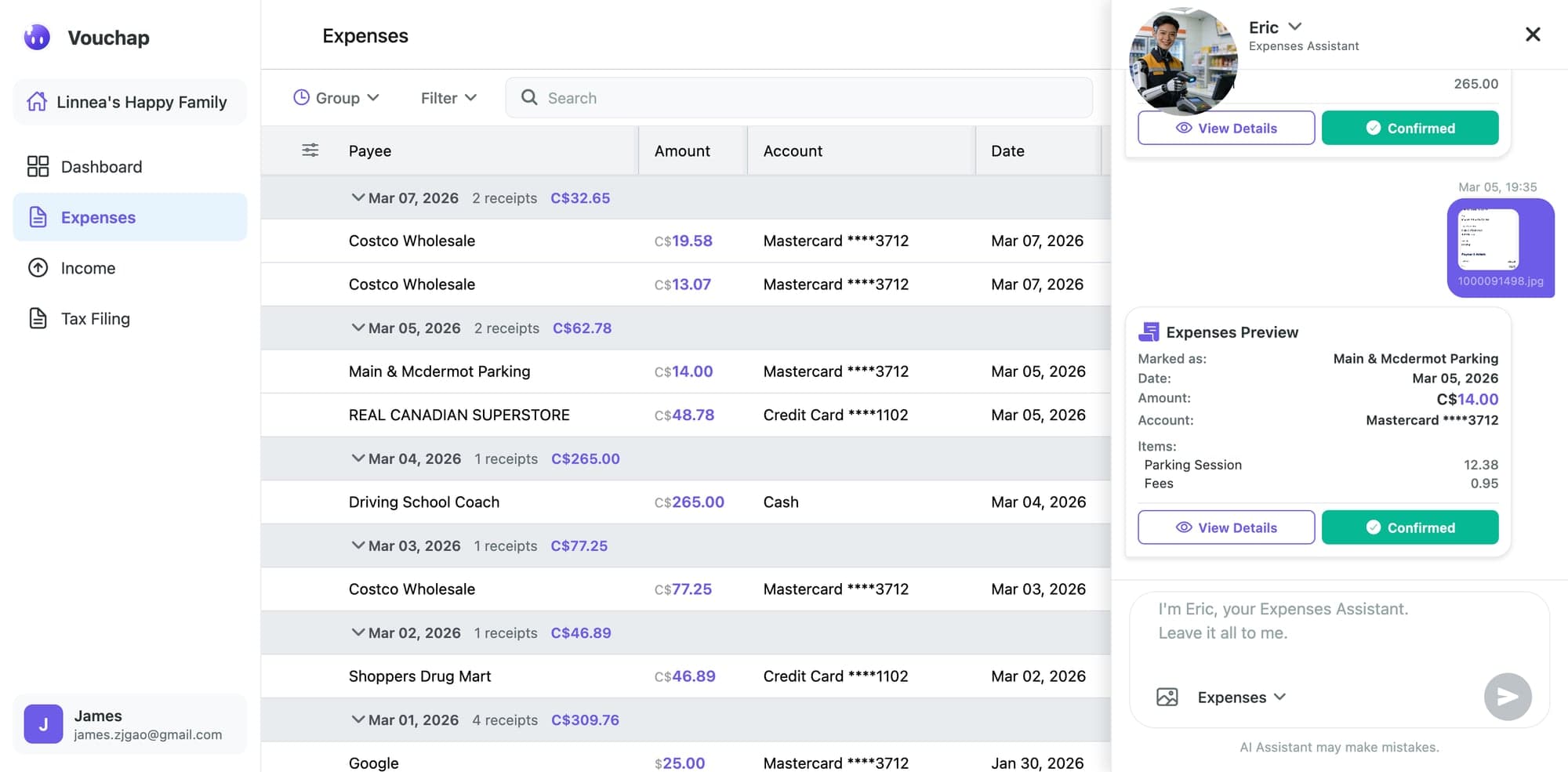This screenshot has width=1568, height=772.
Task: Click the James account profile entry
Action: pyautogui.click(x=129, y=723)
